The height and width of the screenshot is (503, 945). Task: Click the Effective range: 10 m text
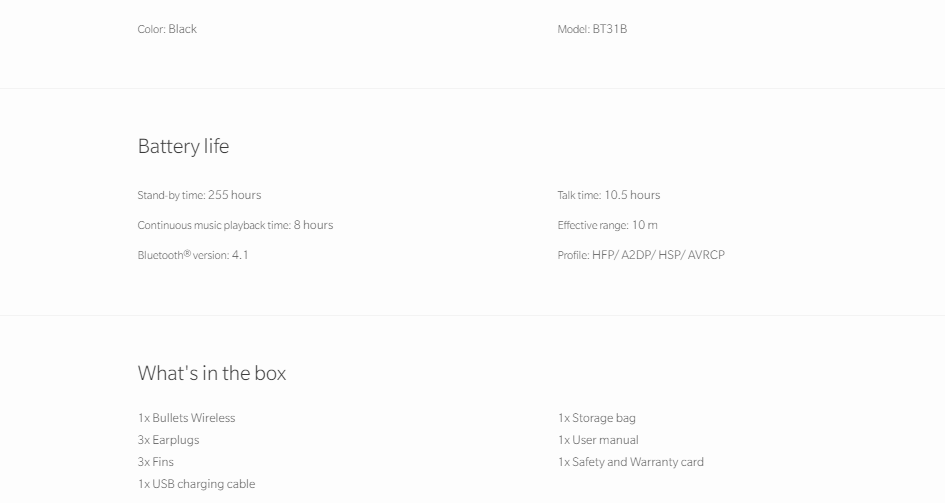coord(607,225)
